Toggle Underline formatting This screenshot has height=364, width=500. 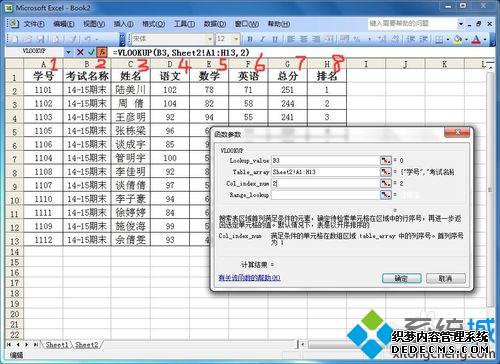point(275,39)
